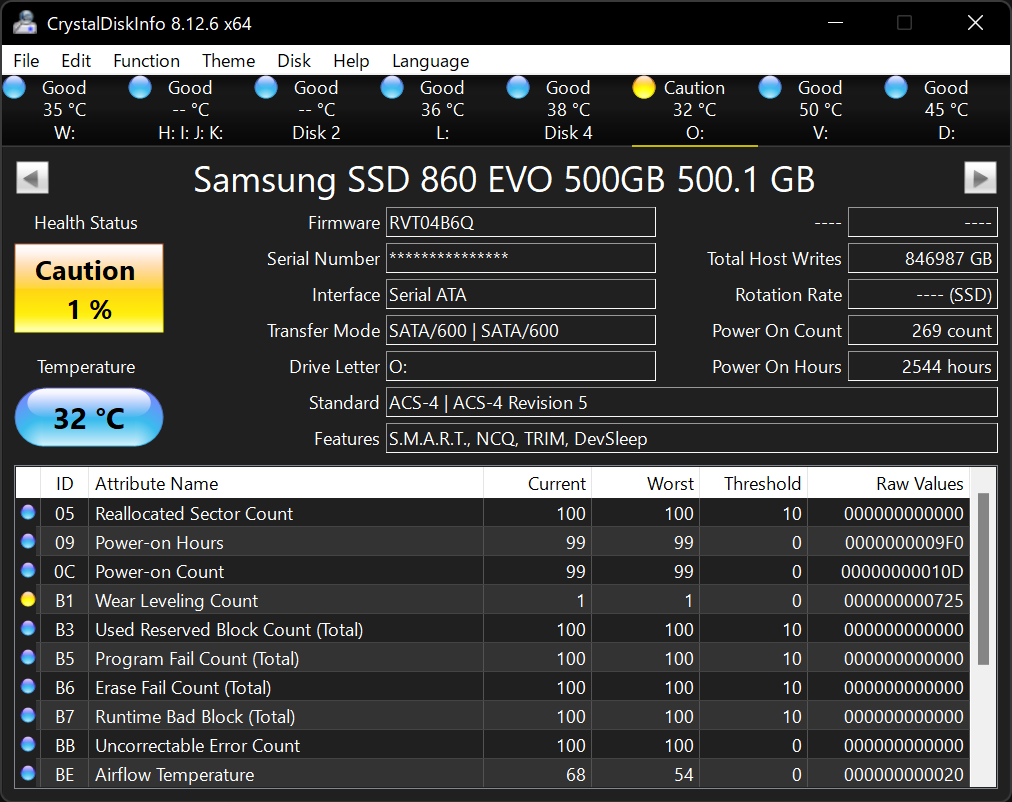Select the Serial Number field
The height and width of the screenshot is (802, 1012).
[x=520, y=258]
